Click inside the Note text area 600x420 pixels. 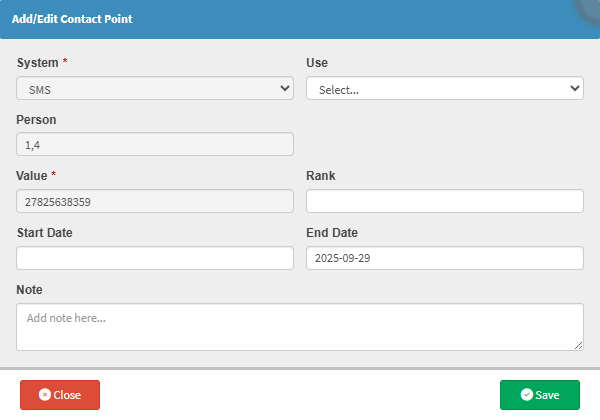[x=300, y=326]
